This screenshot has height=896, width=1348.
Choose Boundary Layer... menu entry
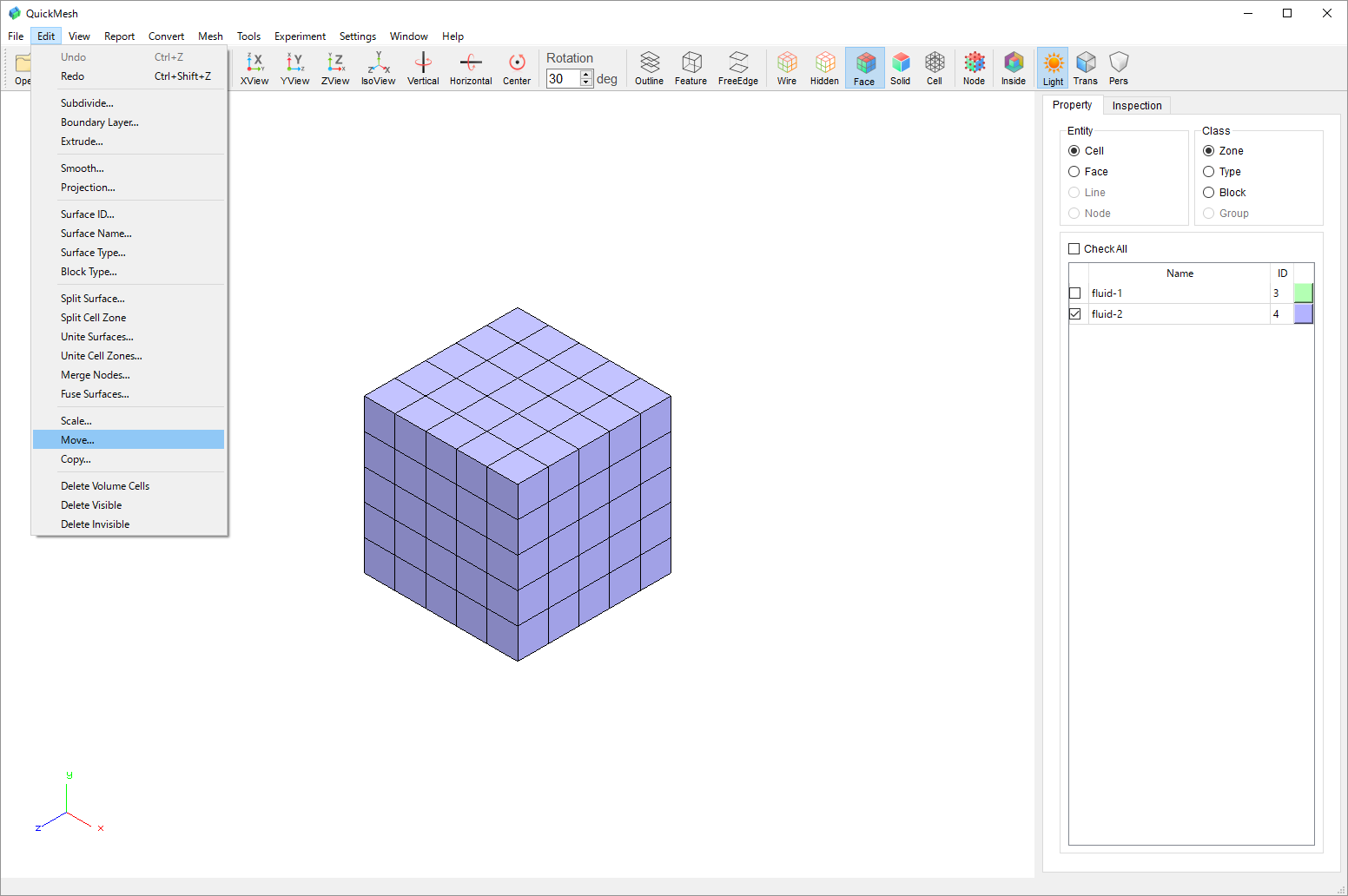(x=129, y=122)
